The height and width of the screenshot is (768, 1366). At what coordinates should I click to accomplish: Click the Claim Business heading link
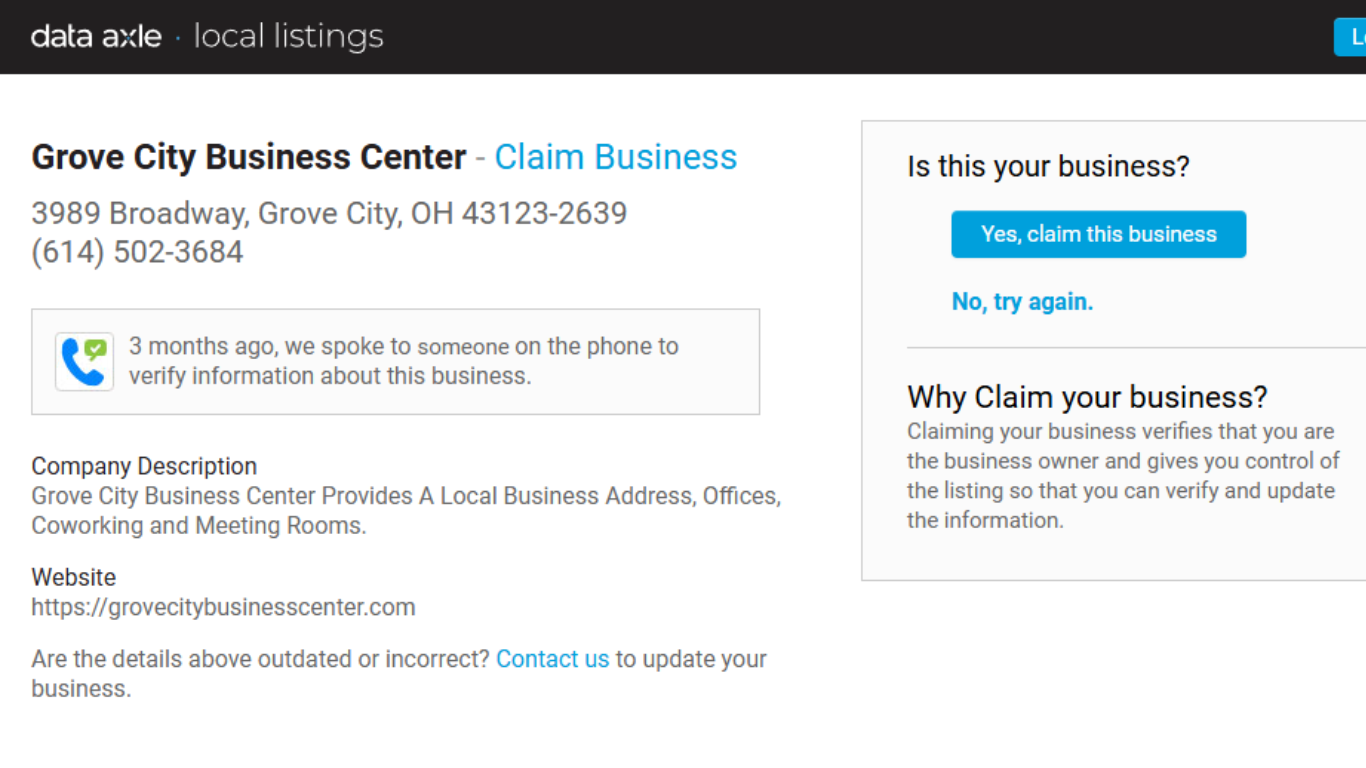pos(615,157)
